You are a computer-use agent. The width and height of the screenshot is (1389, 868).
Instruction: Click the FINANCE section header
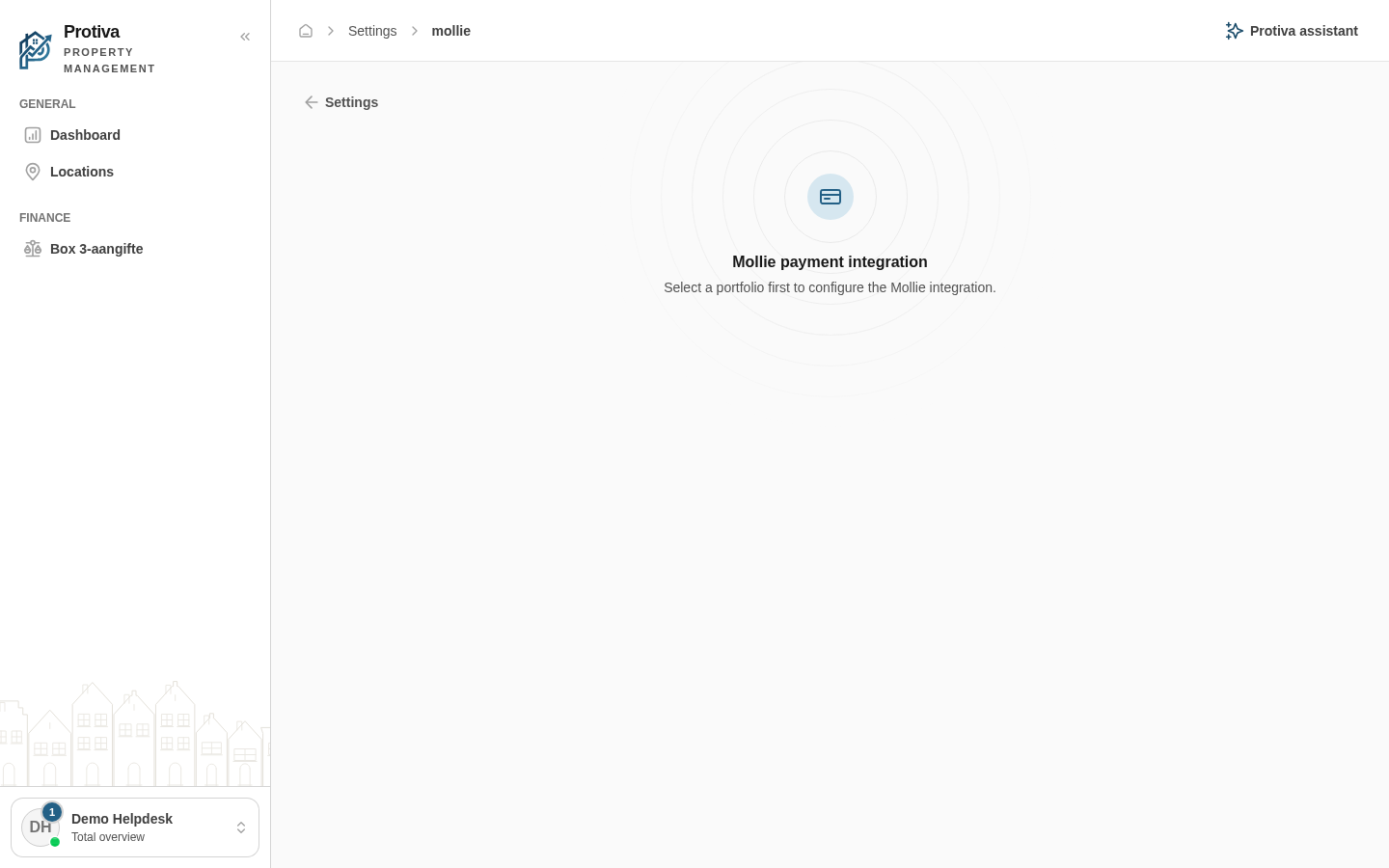[x=45, y=218]
